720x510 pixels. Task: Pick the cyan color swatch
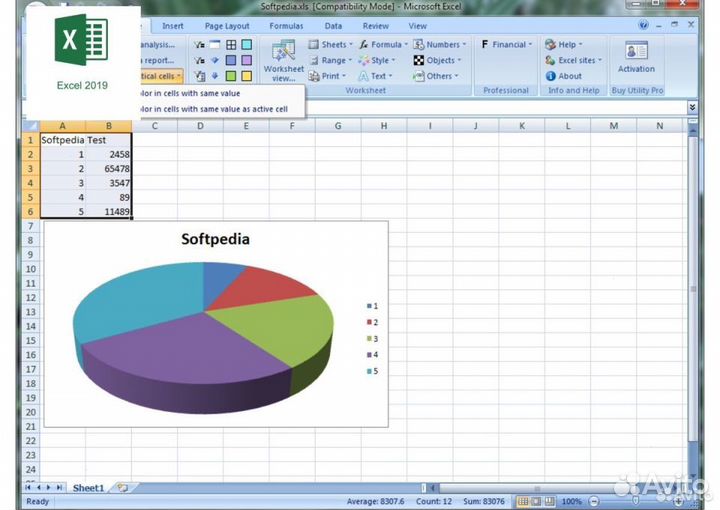[247, 45]
